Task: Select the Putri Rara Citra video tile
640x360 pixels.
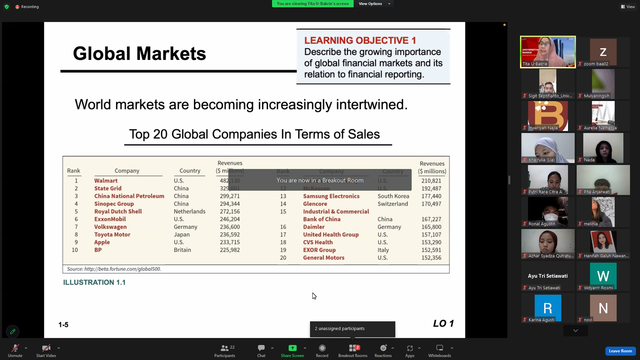Action: 548,180
